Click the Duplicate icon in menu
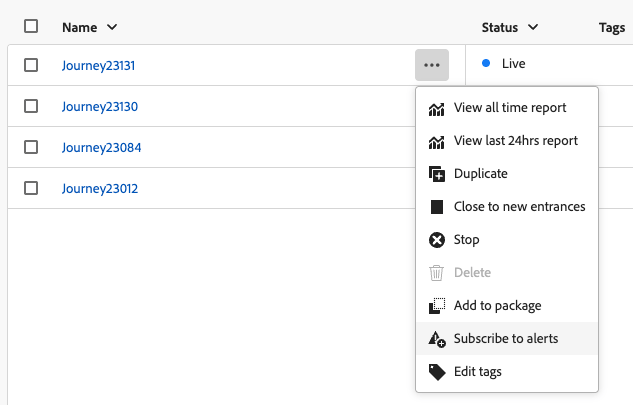633x405 pixels. tap(436, 174)
